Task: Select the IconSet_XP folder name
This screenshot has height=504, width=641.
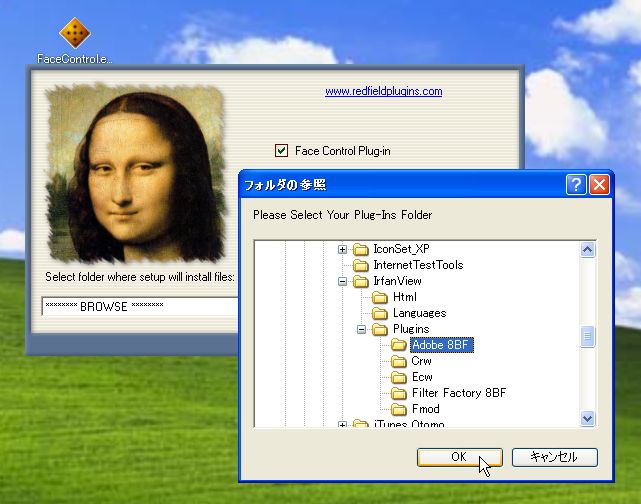Action: [401, 249]
